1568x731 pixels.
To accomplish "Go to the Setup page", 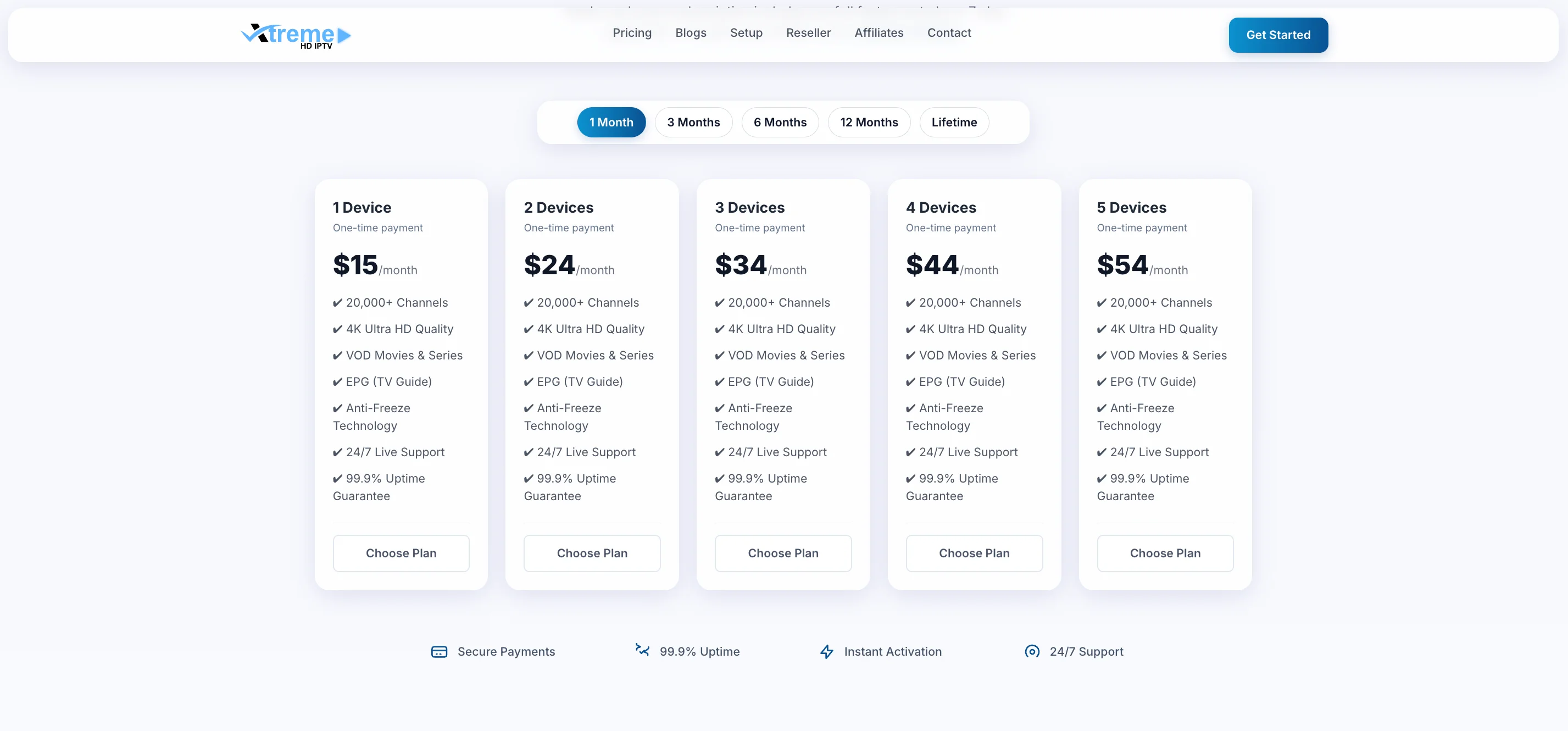I will pos(746,33).
